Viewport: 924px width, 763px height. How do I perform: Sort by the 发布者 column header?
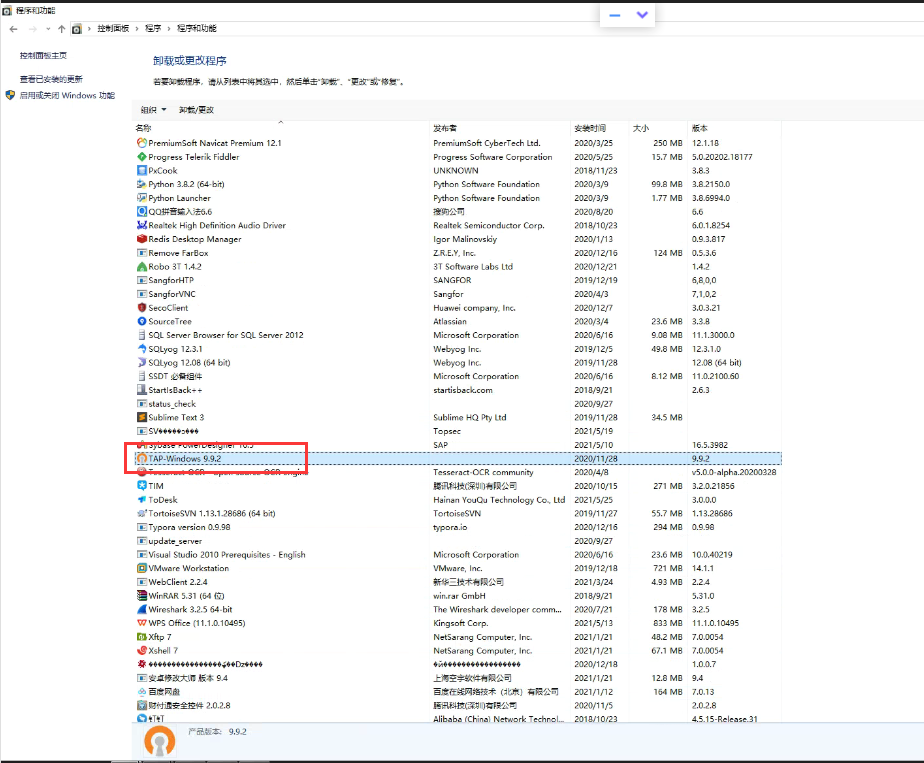[500, 128]
